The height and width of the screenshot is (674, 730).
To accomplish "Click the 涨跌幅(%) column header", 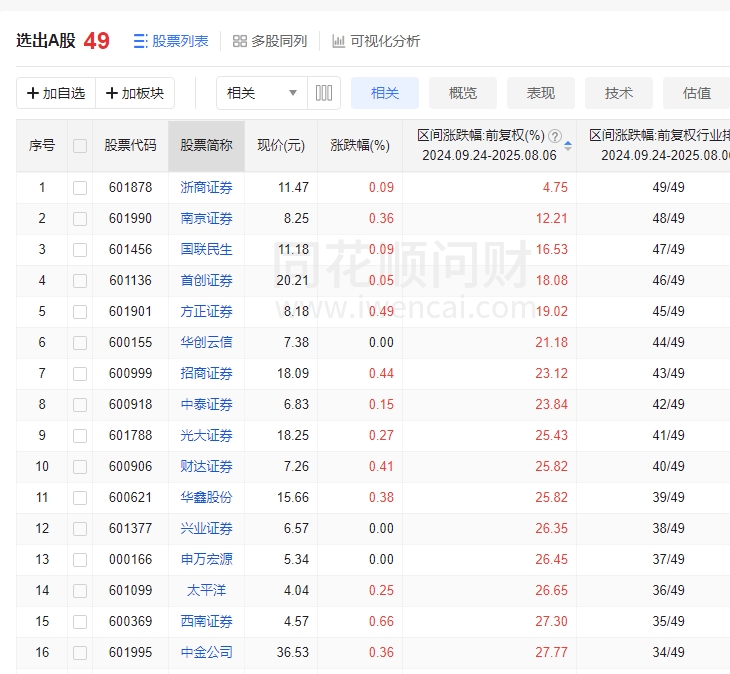I will tap(360, 146).
